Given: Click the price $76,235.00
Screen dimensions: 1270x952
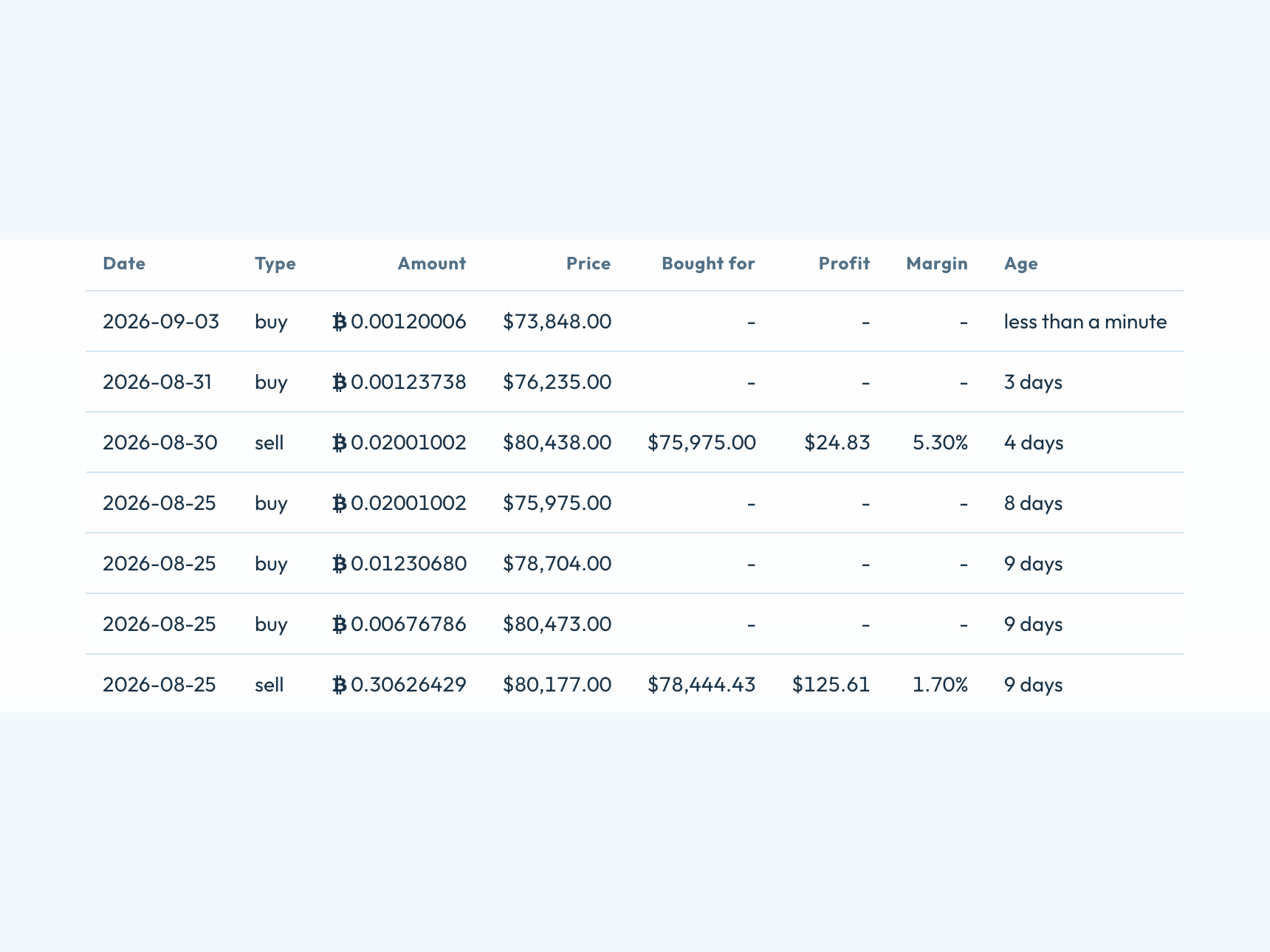Looking at the screenshot, I should click(x=557, y=382).
